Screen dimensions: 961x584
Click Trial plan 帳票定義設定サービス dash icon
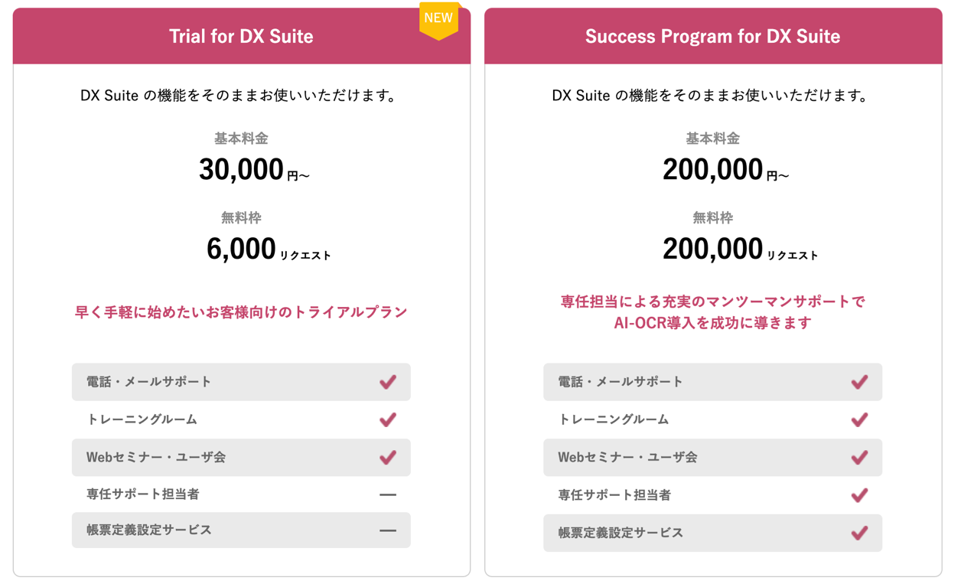388,531
